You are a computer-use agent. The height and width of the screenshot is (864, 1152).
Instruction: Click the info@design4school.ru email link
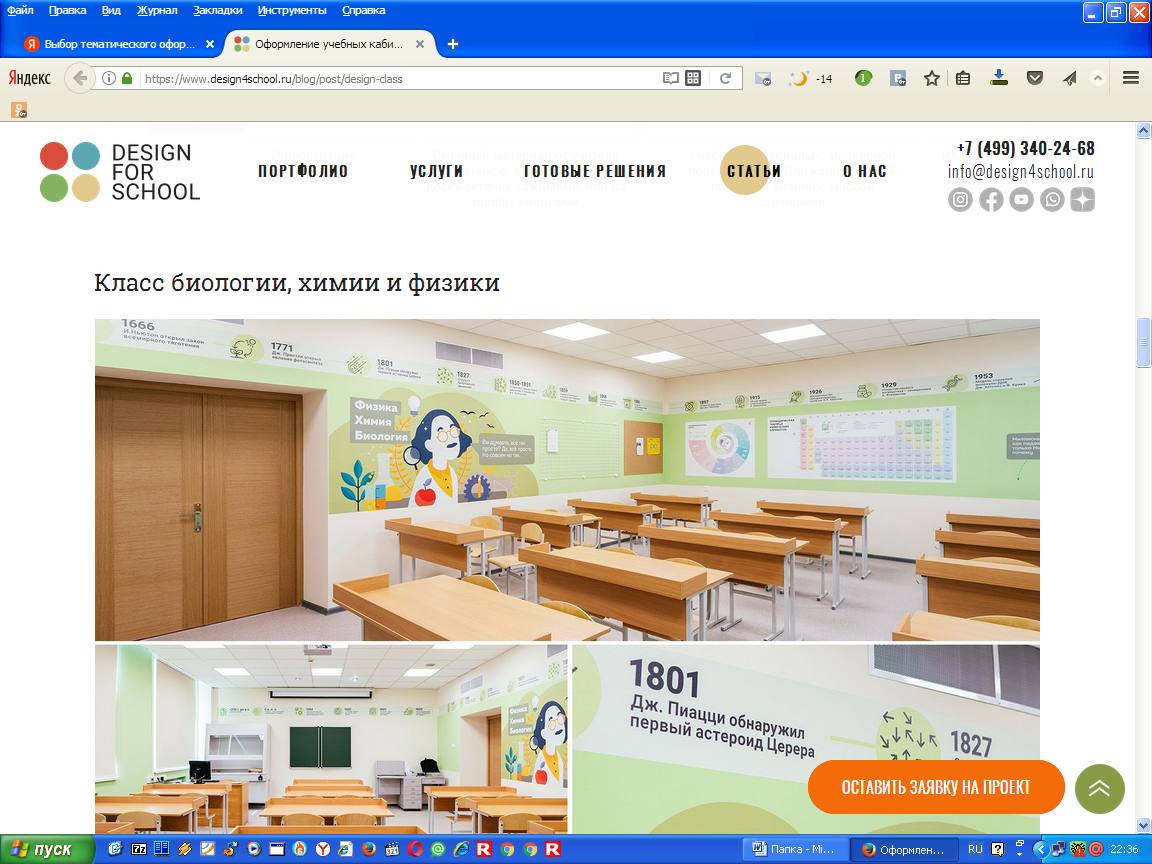[1020, 172]
